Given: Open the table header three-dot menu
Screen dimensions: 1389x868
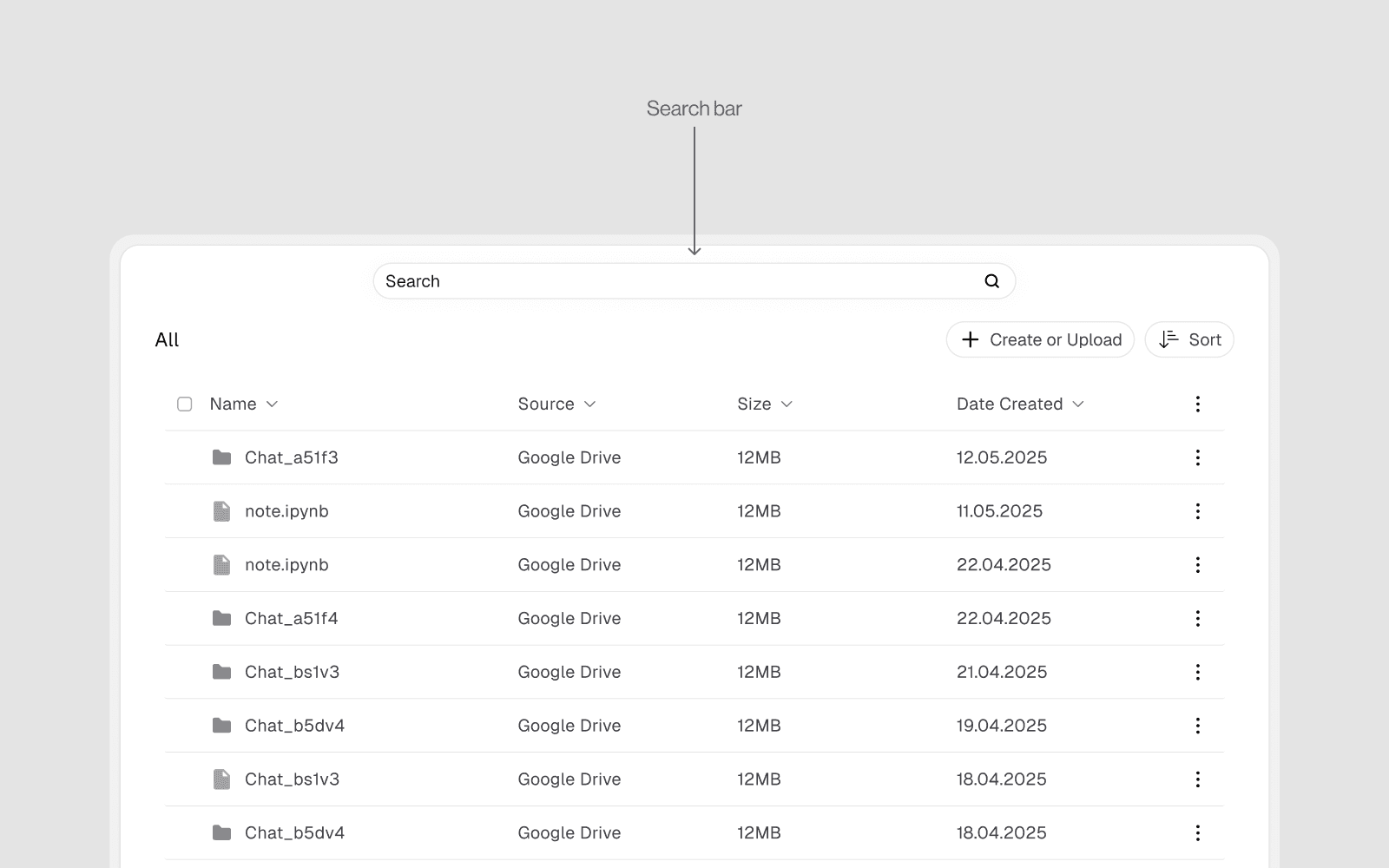Looking at the screenshot, I should pos(1197,404).
